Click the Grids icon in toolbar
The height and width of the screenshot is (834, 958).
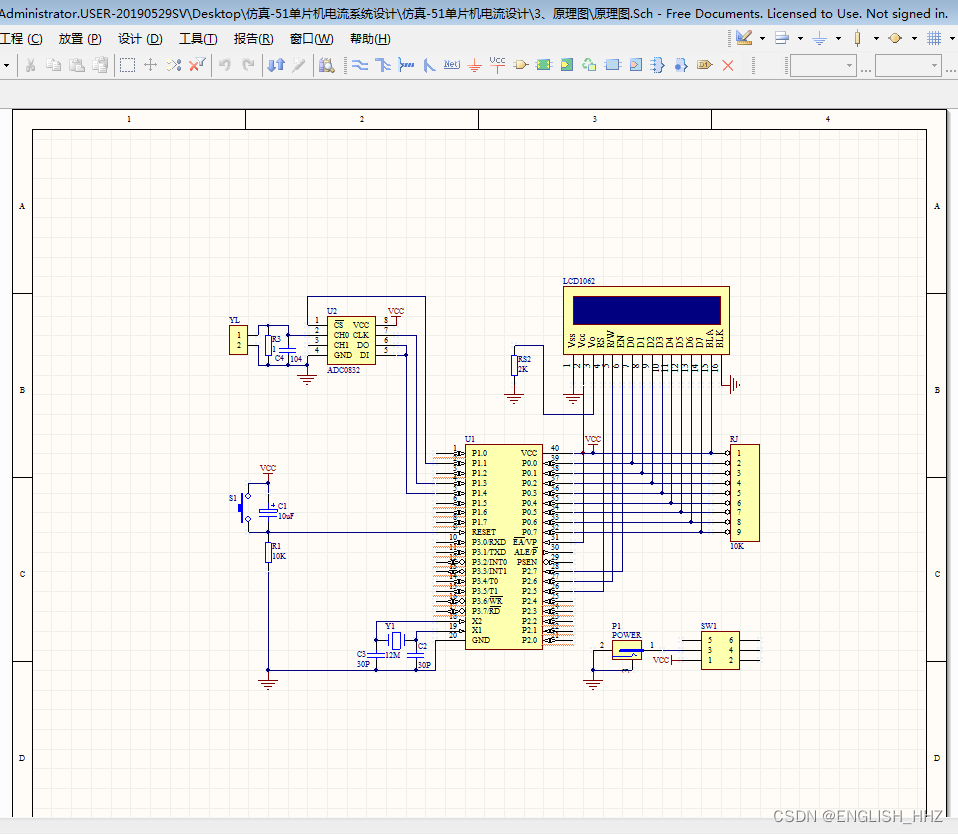(x=934, y=38)
